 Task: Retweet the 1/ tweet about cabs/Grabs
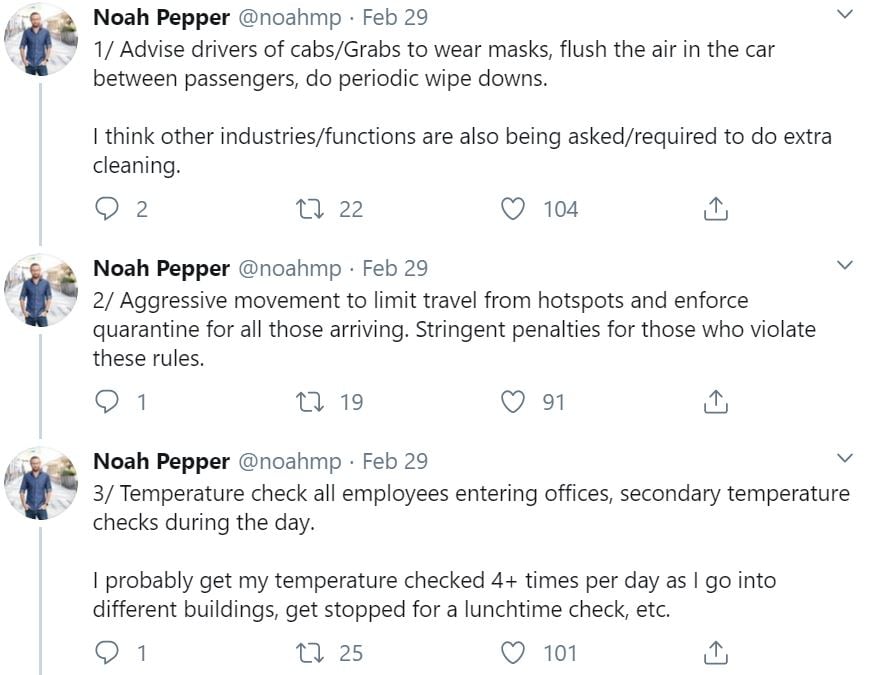pyautogui.click(x=310, y=209)
